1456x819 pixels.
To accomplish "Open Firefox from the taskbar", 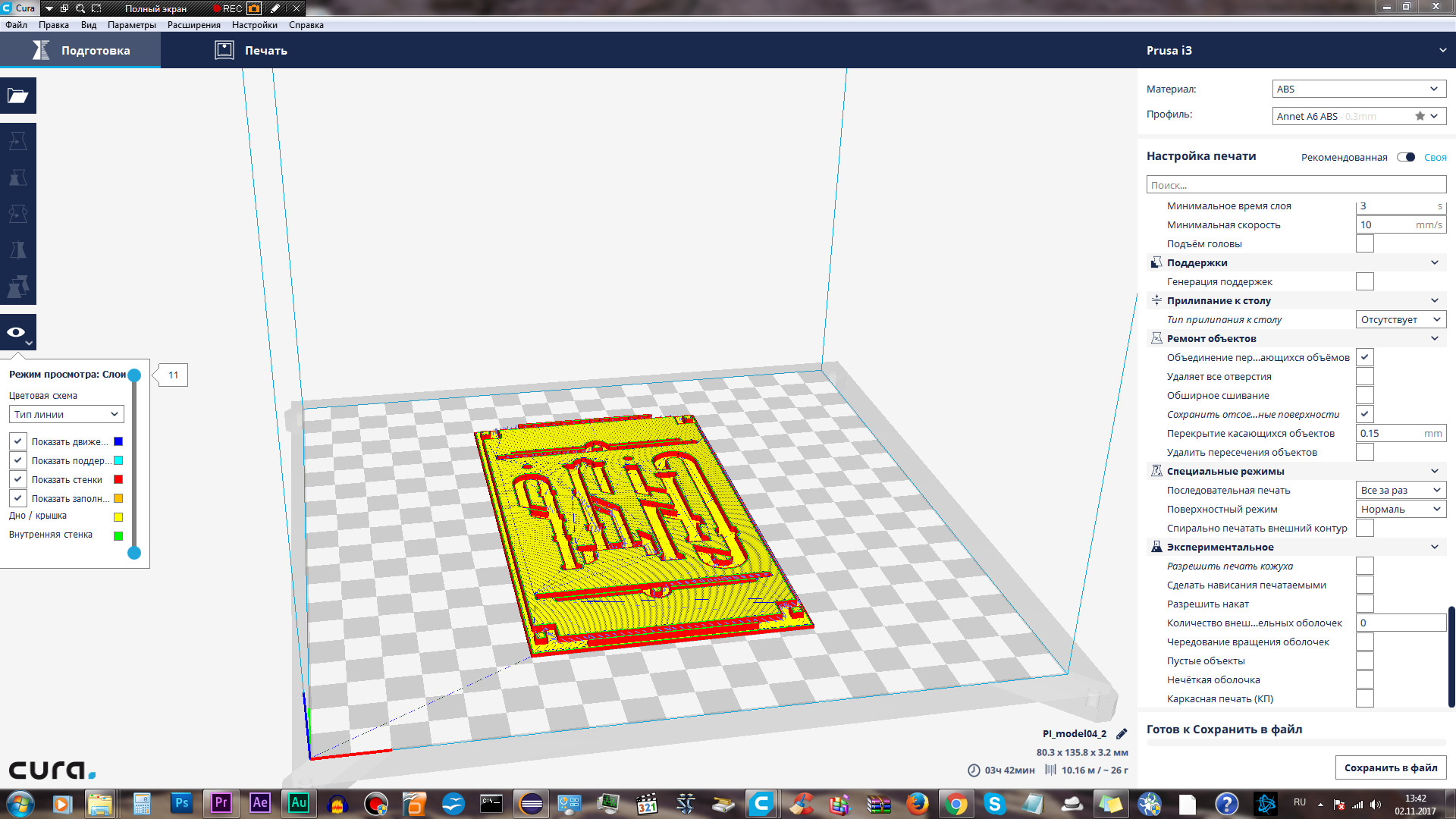I will point(917,804).
